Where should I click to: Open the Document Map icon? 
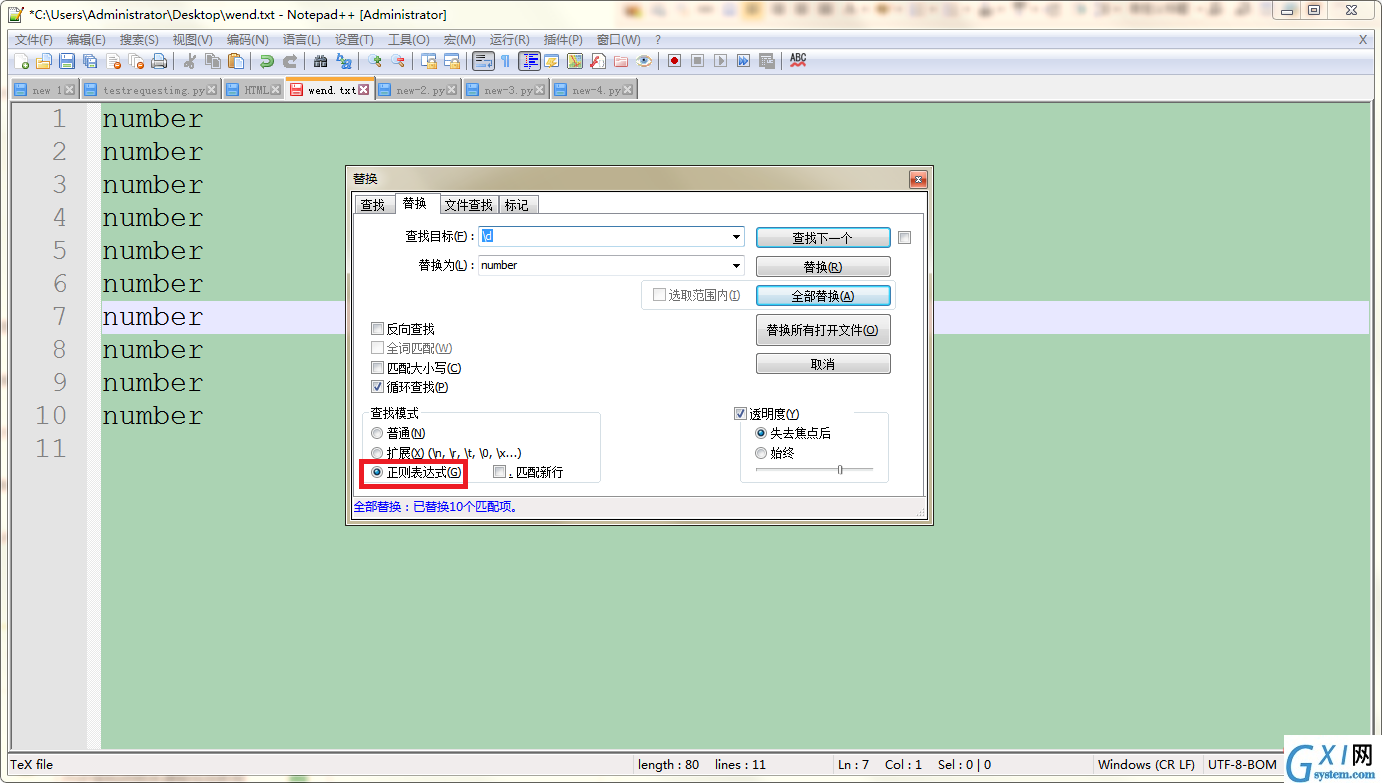(x=574, y=61)
